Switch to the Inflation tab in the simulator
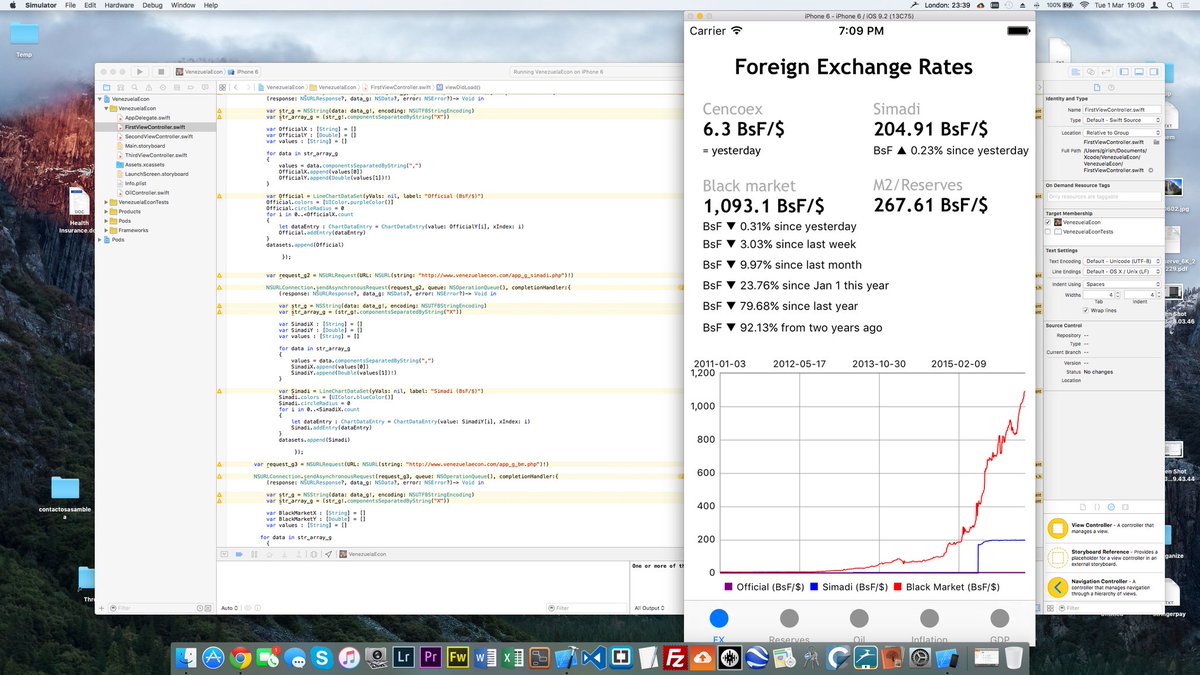Screen dimensions: 1200x675 pyautogui.click(x=929, y=624)
